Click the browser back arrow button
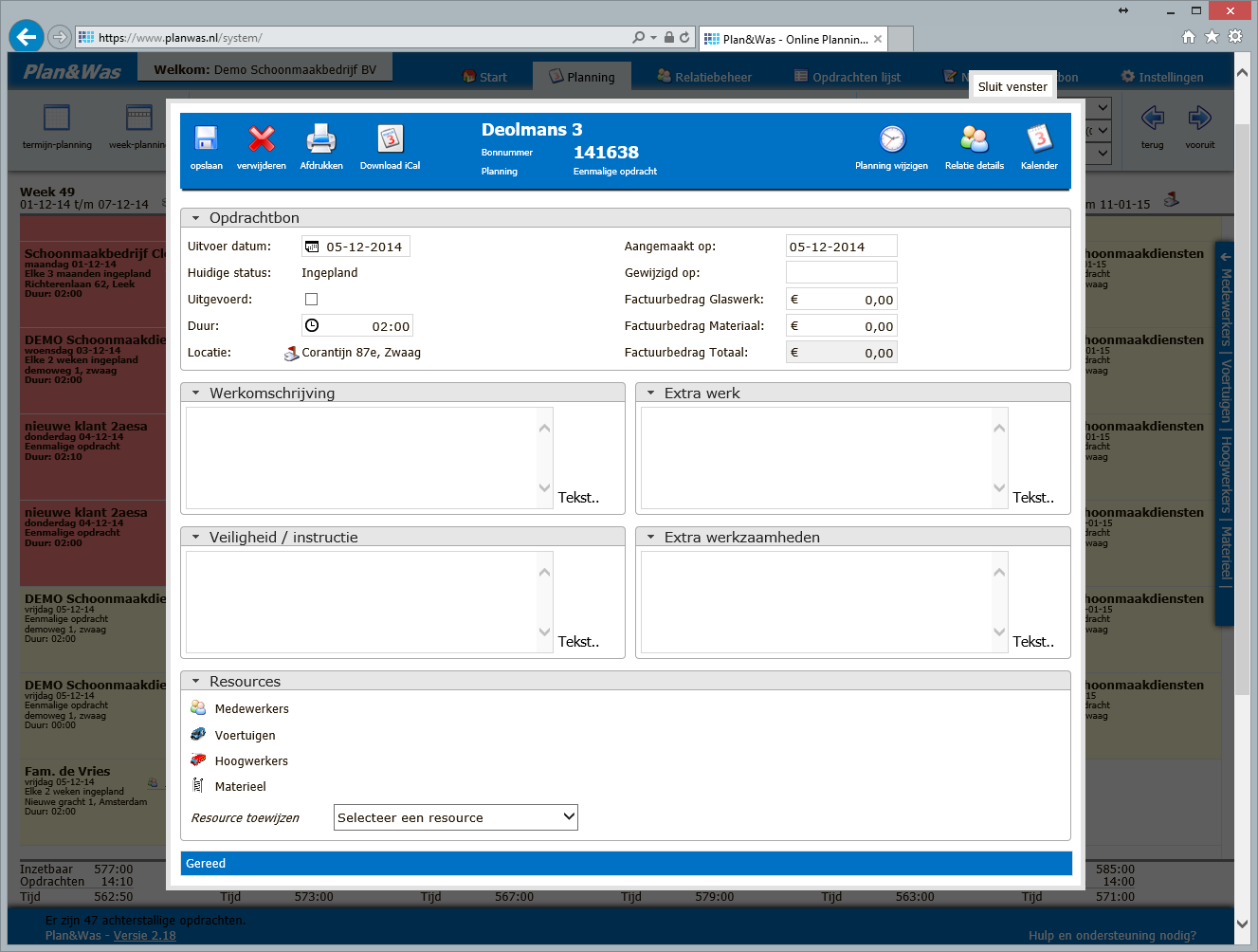The height and width of the screenshot is (952, 1258). (x=27, y=37)
